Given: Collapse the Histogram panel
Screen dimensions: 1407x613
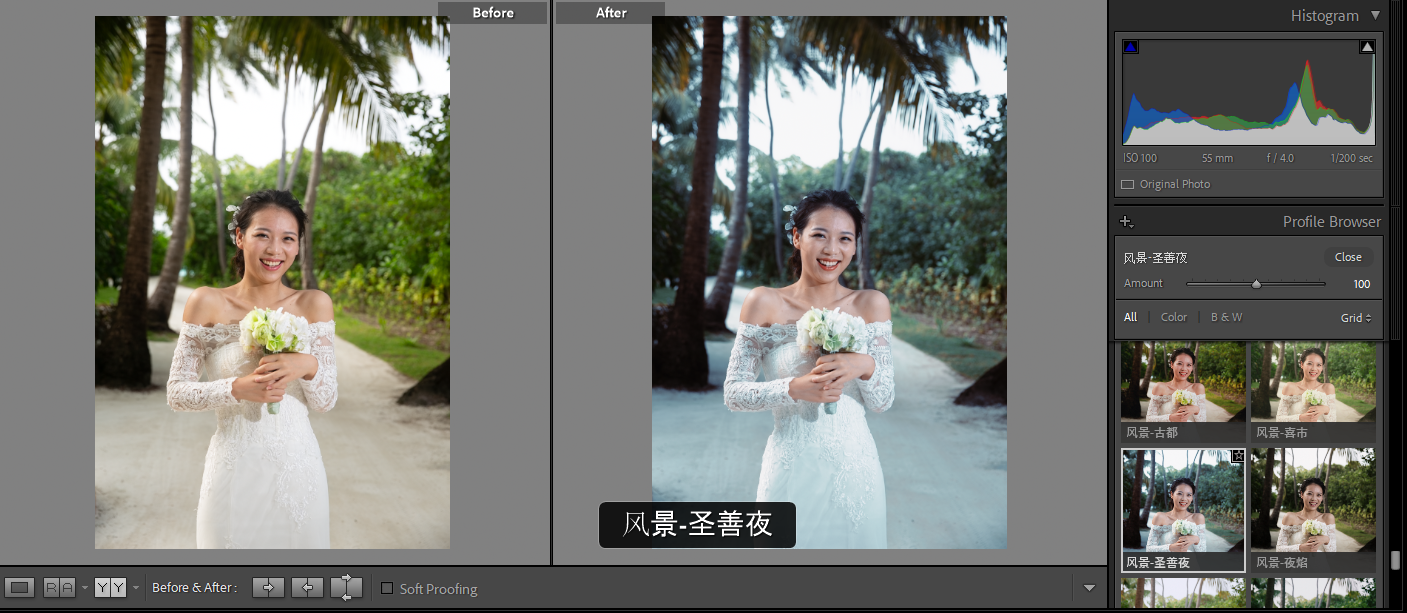Looking at the screenshot, I should click(x=1375, y=15).
